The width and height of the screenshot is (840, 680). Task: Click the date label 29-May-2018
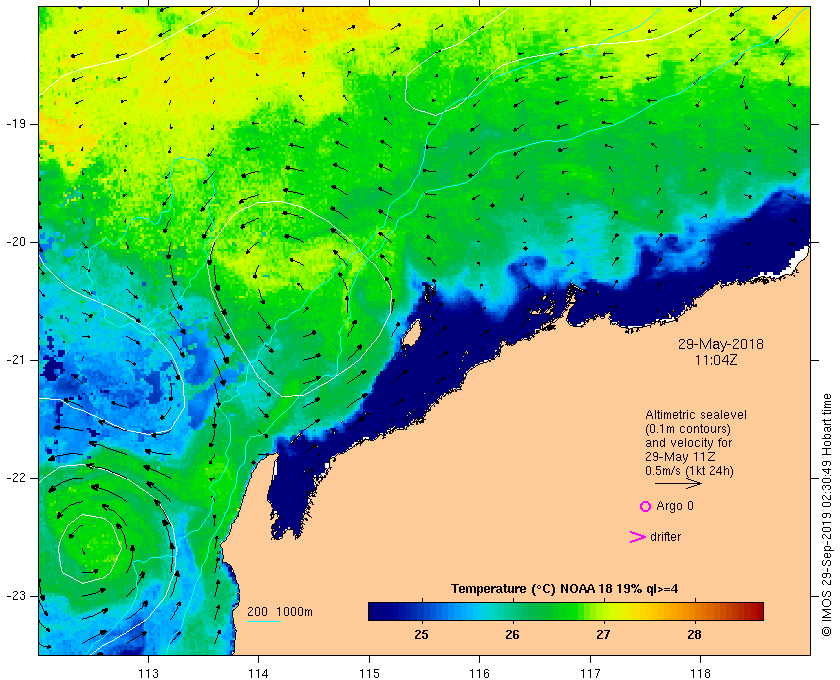[721, 344]
